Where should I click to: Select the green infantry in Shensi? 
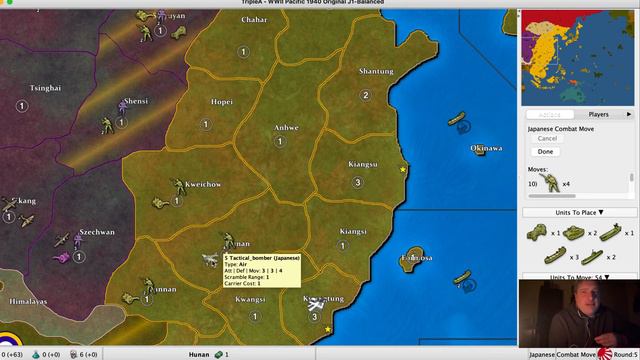click(107, 126)
